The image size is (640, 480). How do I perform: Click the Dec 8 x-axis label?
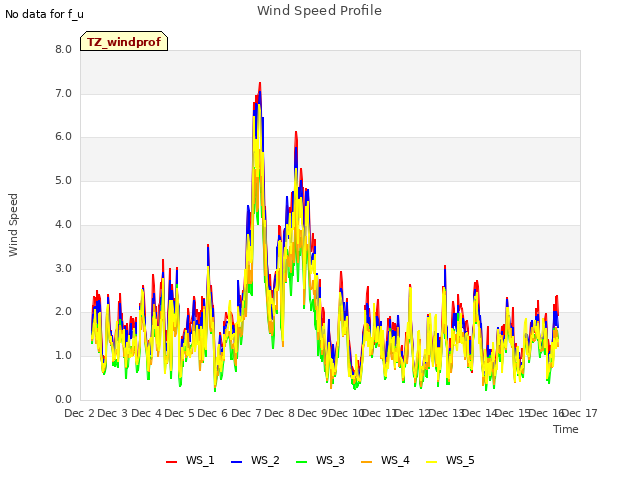click(x=280, y=413)
